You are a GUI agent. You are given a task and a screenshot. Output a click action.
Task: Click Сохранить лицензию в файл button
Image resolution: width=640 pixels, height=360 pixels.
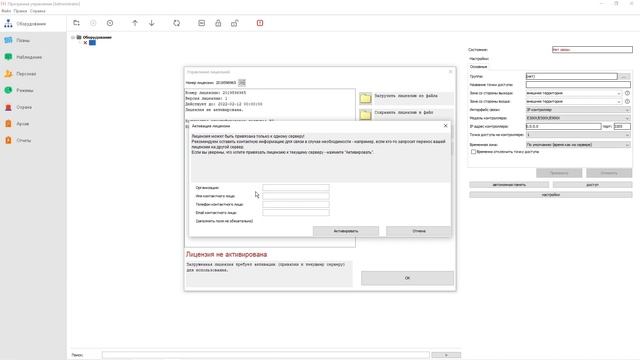(x=407, y=114)
